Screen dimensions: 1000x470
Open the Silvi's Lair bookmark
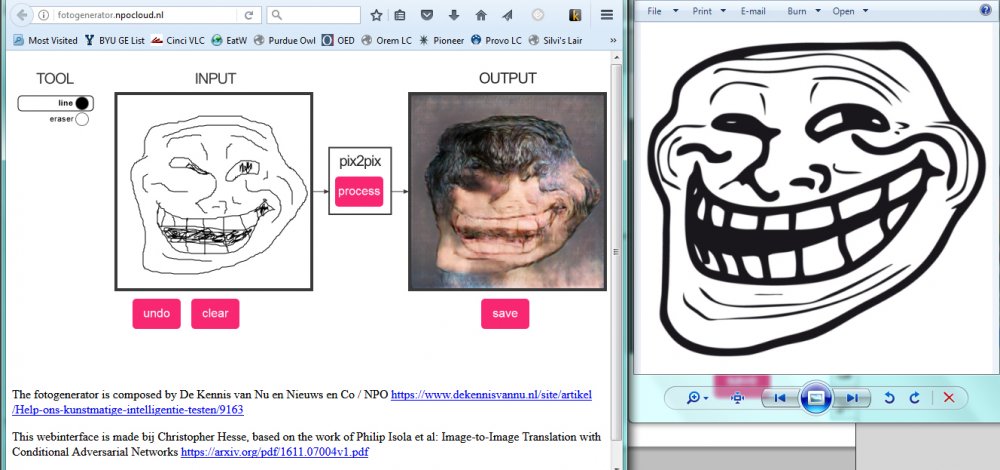555,40
